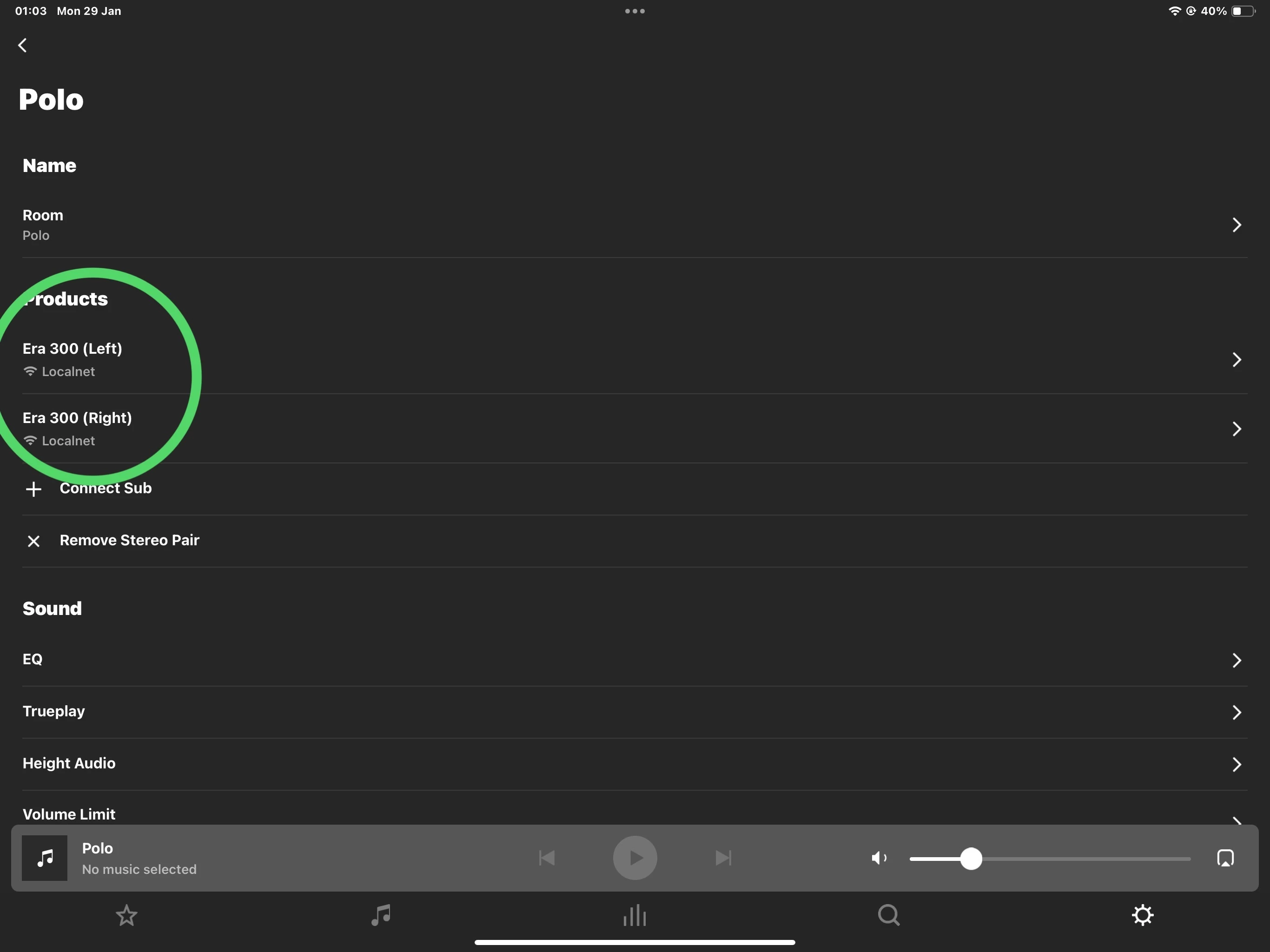The height and width of the screenshot is (952, 1270).
Task: Open the Rooms bars tab
Action: point(635,915)
